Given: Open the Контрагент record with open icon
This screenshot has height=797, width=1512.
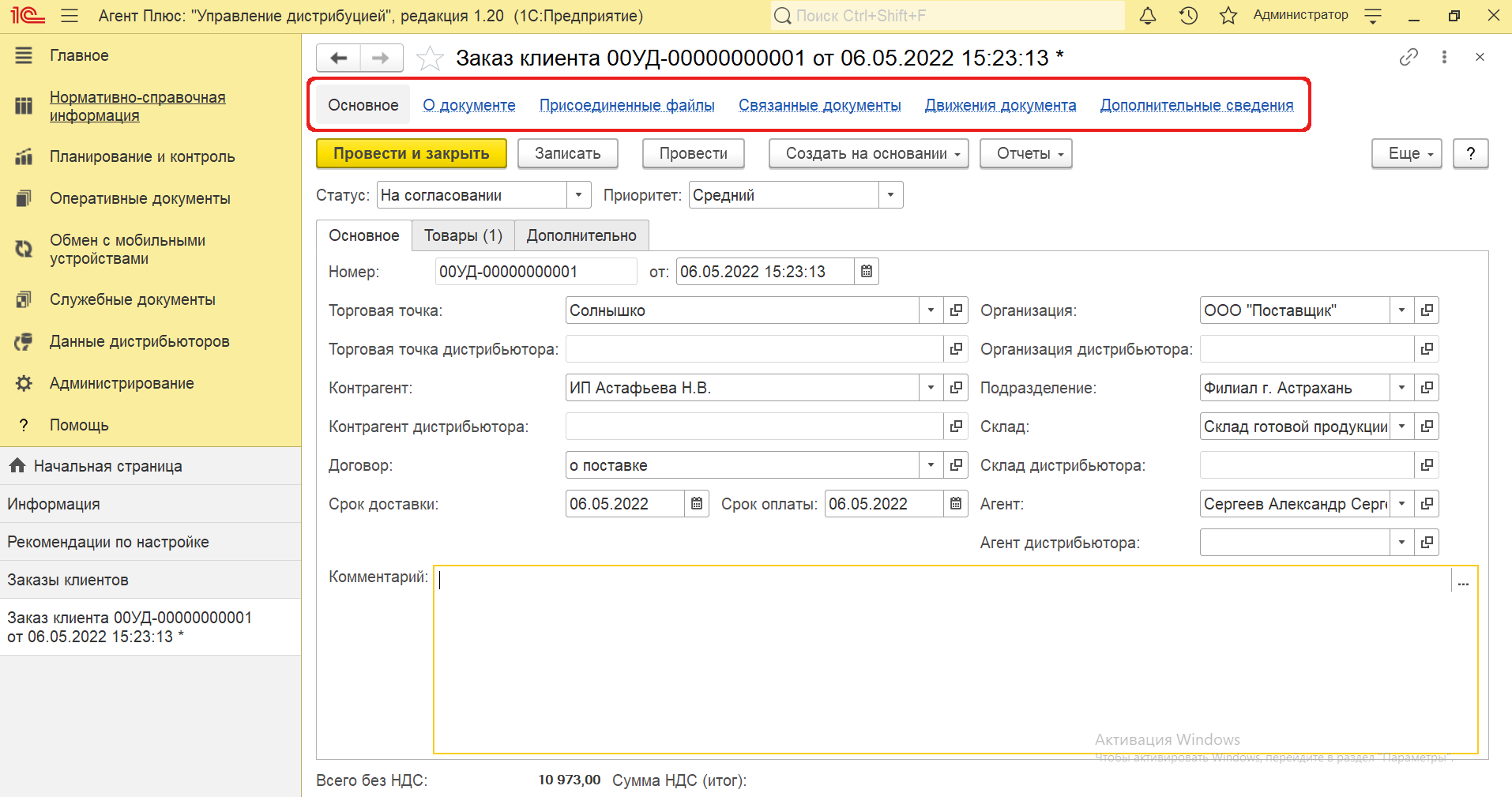Looking at the screenshot, I should 956,388.
